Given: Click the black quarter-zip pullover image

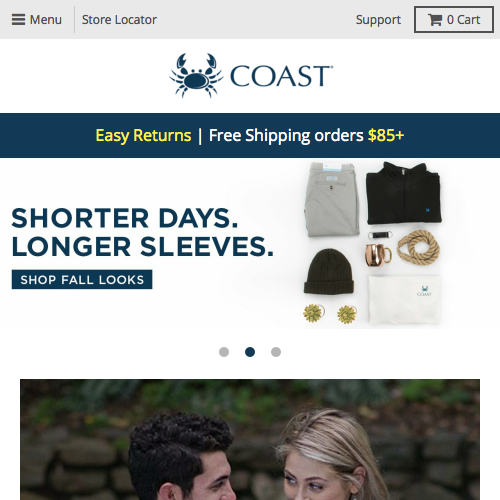Looking at the screenshot, I should 404,193.
